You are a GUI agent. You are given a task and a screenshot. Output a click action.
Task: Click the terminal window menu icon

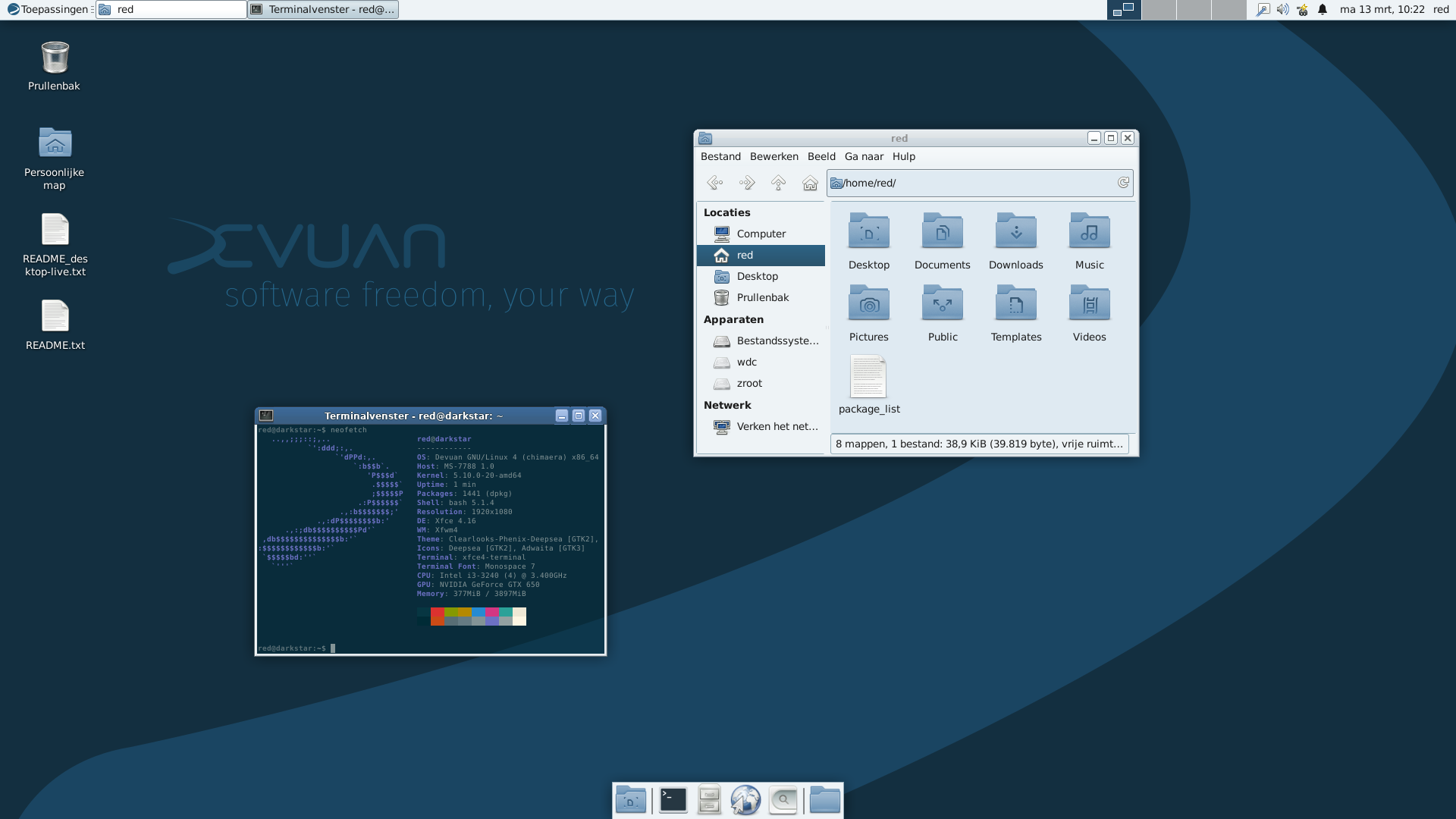click(266, 416)
